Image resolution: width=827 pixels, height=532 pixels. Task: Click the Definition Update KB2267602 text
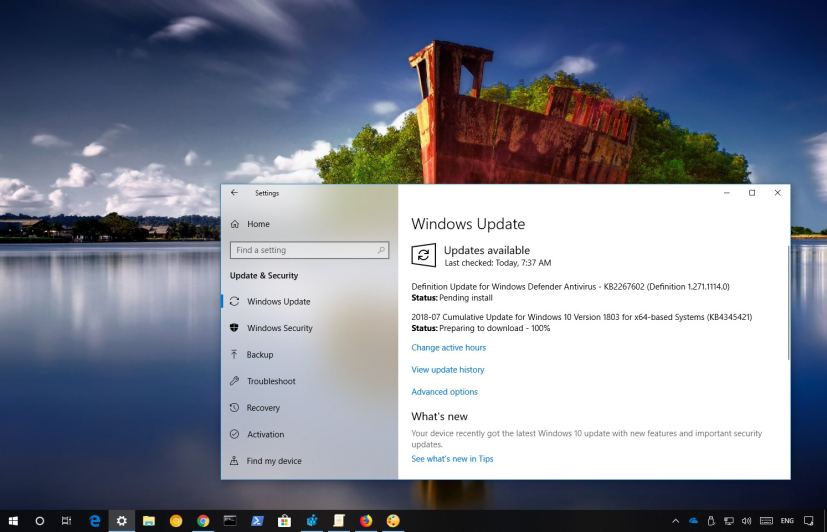570,286
